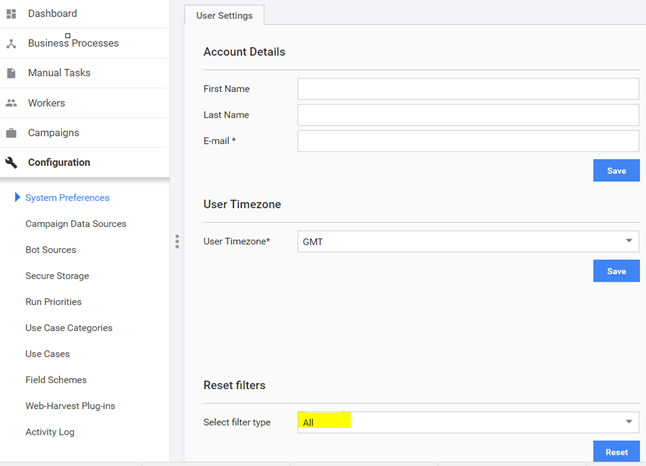Click the Configuration wrench icon
This screenshot has height=466, width=646.
point(11,162)
